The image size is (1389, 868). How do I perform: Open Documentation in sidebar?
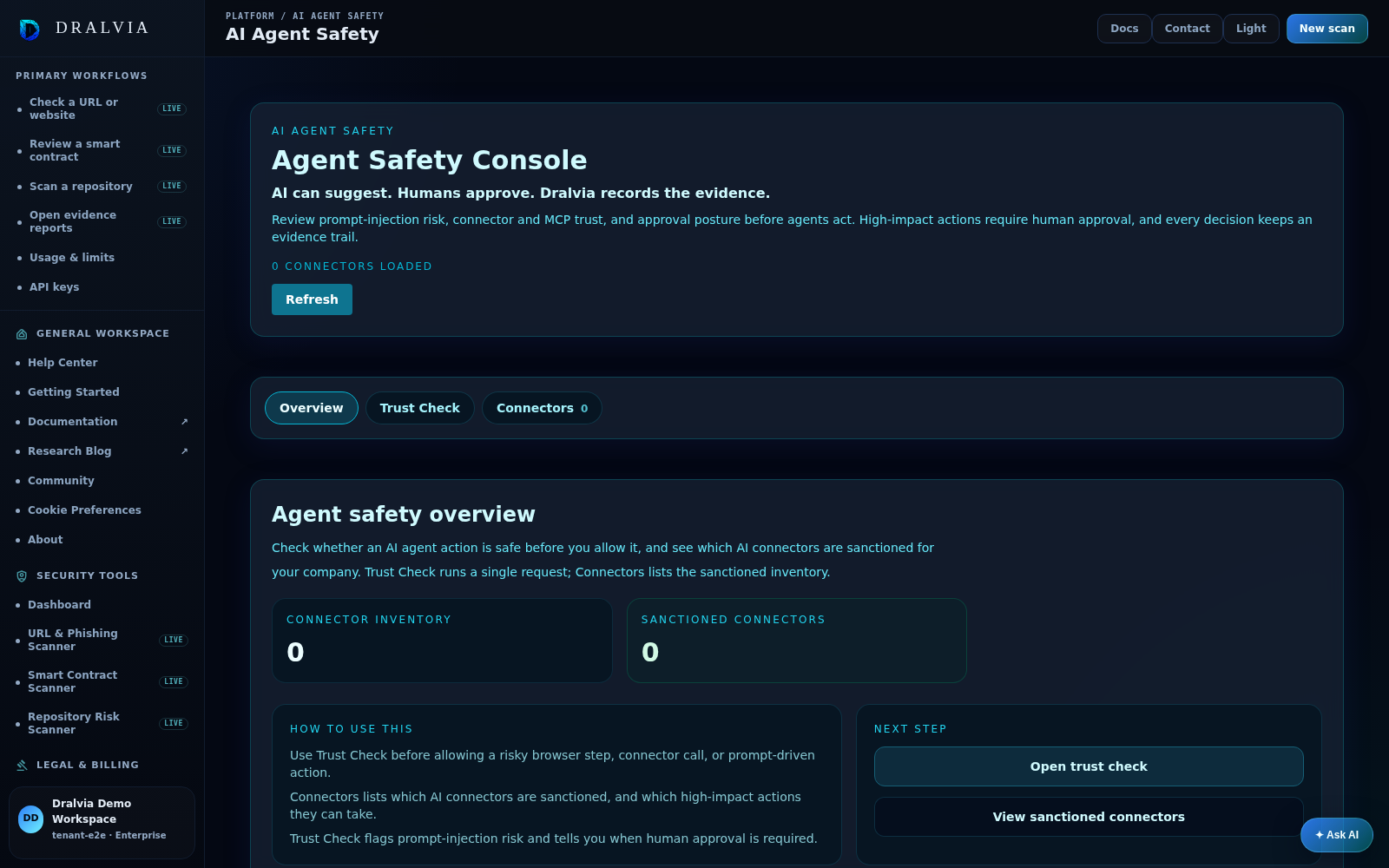point(102,422)
